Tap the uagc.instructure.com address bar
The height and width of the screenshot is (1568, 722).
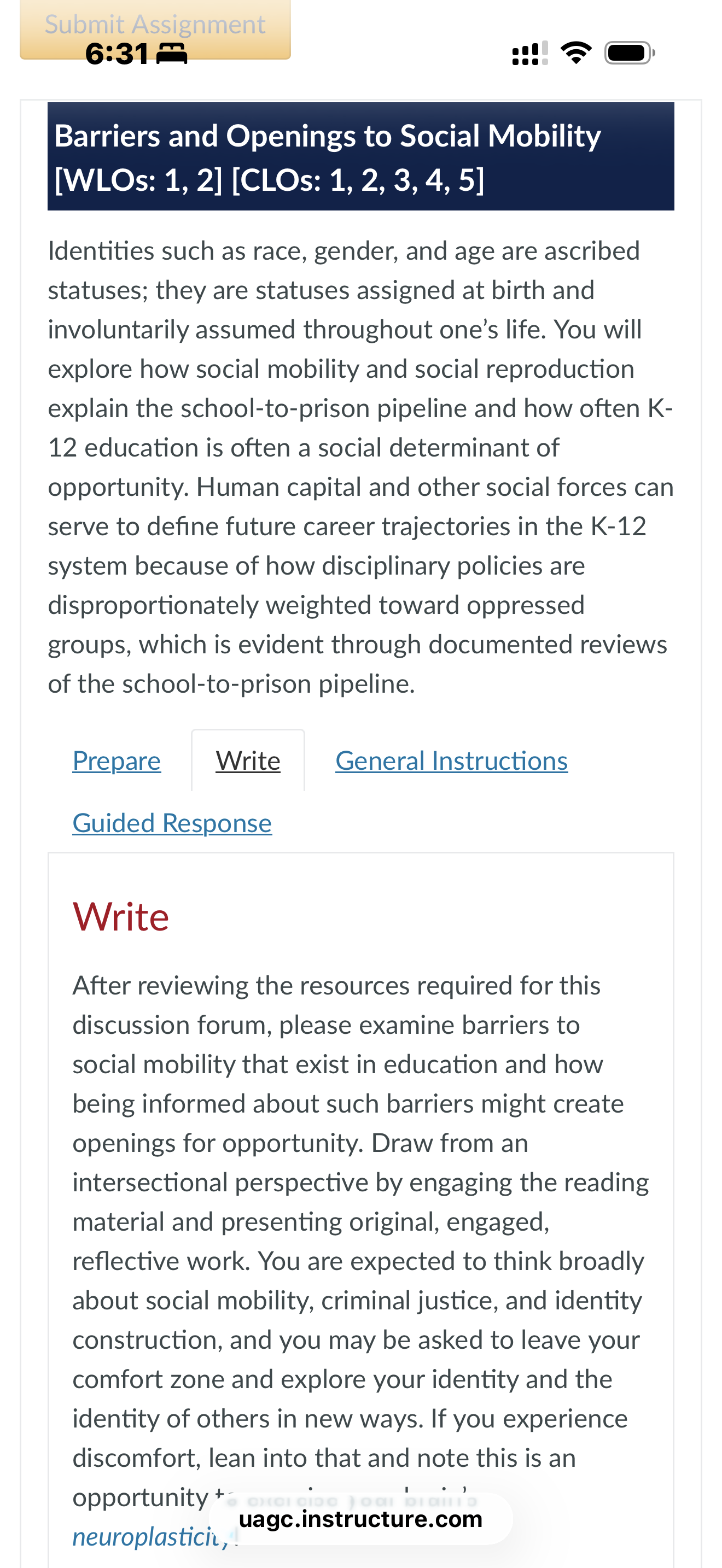coord(360,1519)
